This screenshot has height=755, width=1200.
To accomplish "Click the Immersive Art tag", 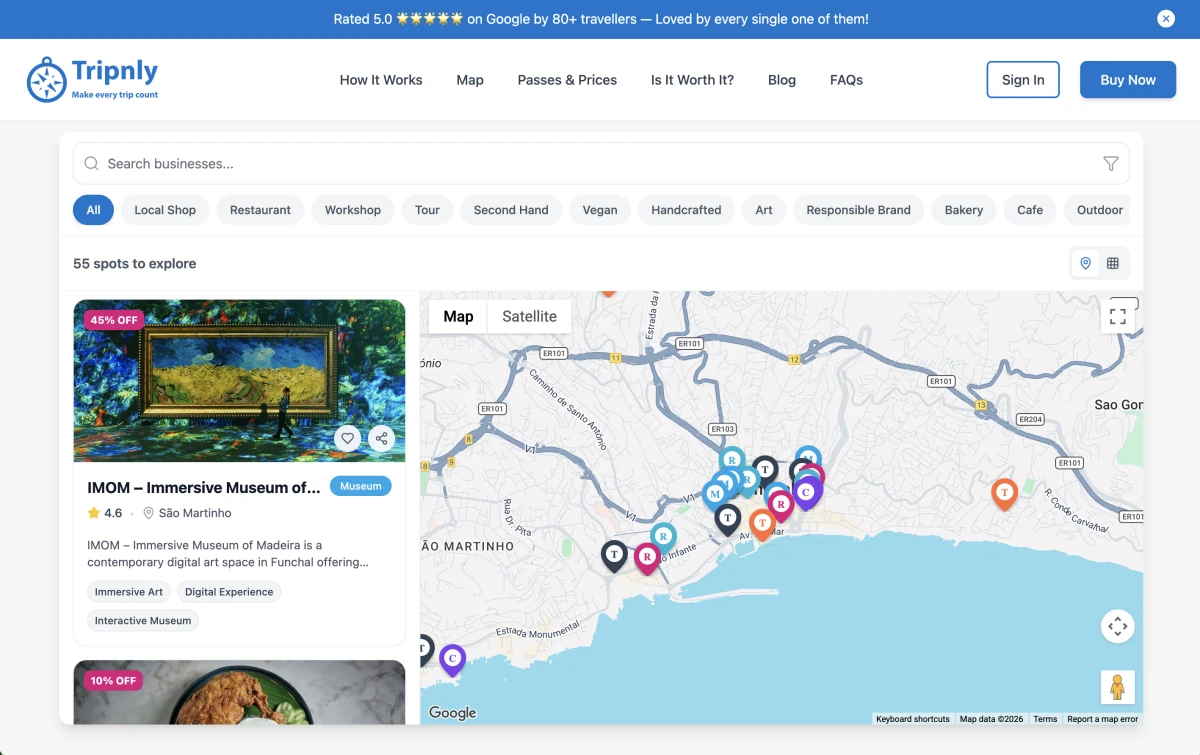I will (129, 592).
